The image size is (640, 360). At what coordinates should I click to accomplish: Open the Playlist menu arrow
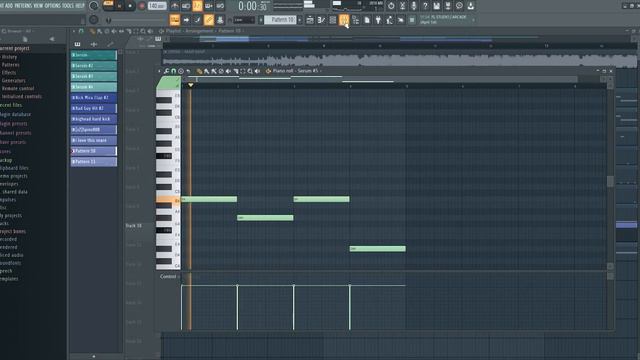point(74,31)
